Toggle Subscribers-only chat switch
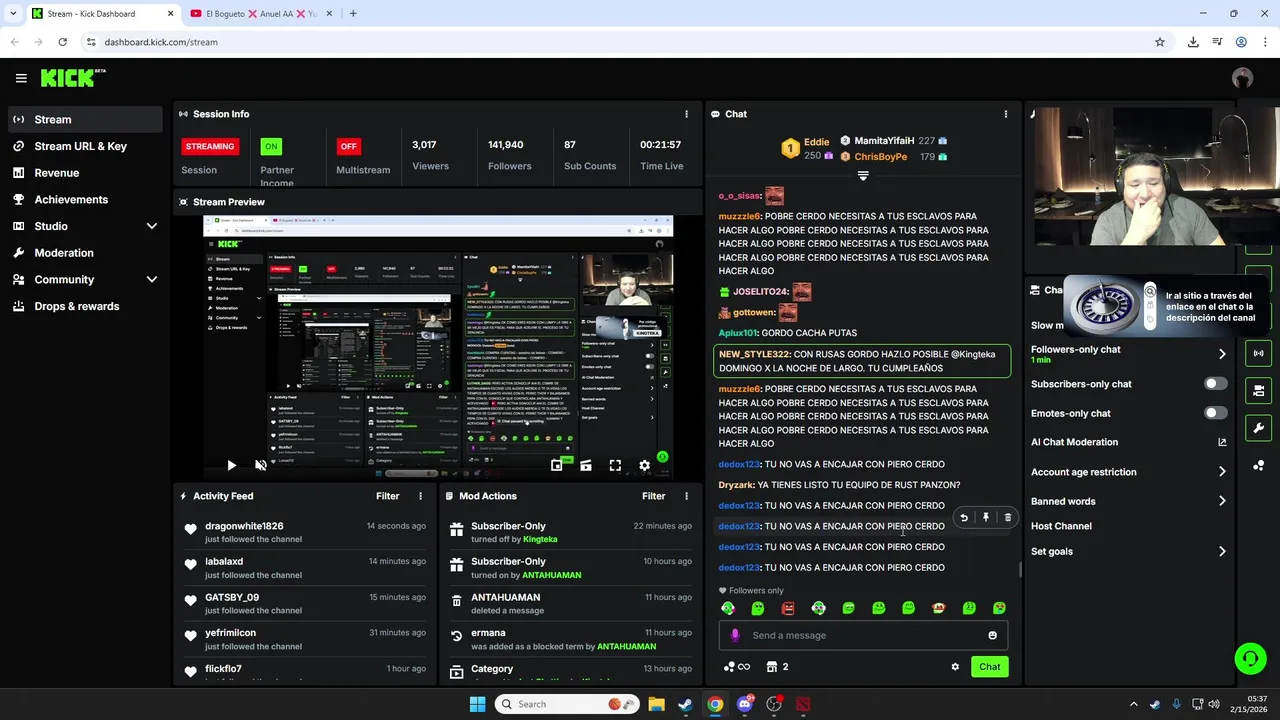1280x720 pixels. point(1215,384)
